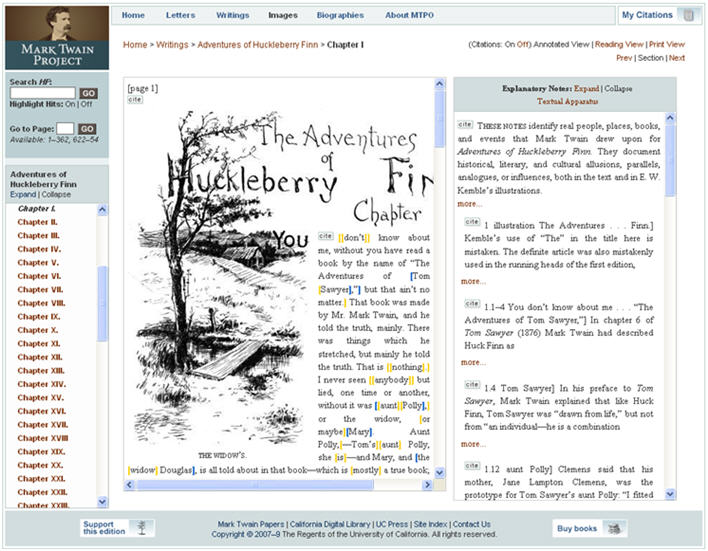The image size is (708, 551).
Task: Click the text pane horizontal scrollbar thumb
Action: pos(255,485)
